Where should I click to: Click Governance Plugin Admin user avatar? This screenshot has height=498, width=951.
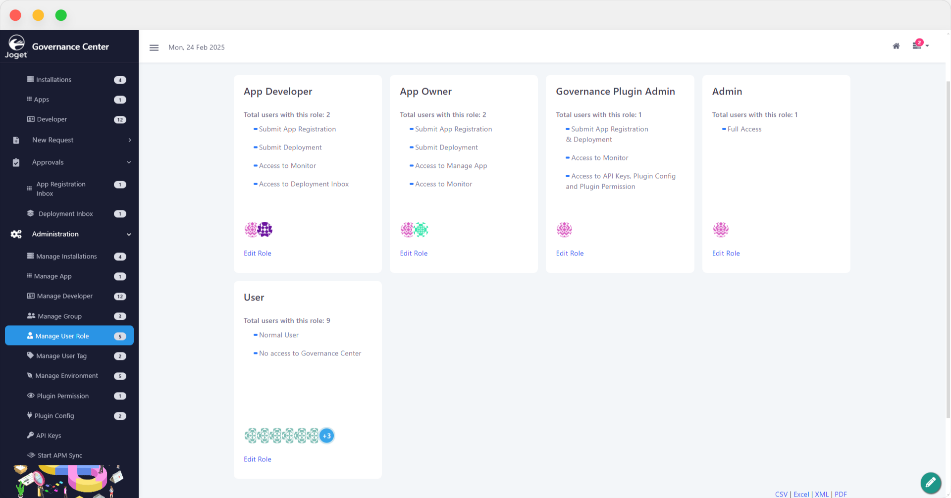[x=564, y=230]
